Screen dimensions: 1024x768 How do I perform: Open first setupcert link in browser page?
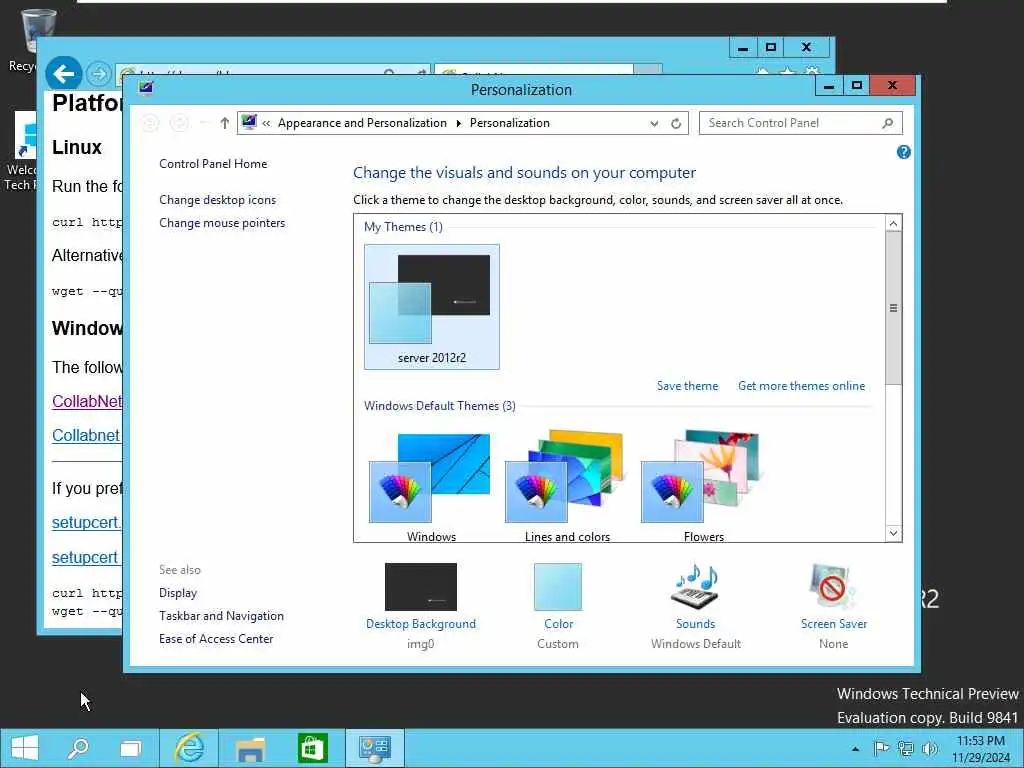(86, 522)
